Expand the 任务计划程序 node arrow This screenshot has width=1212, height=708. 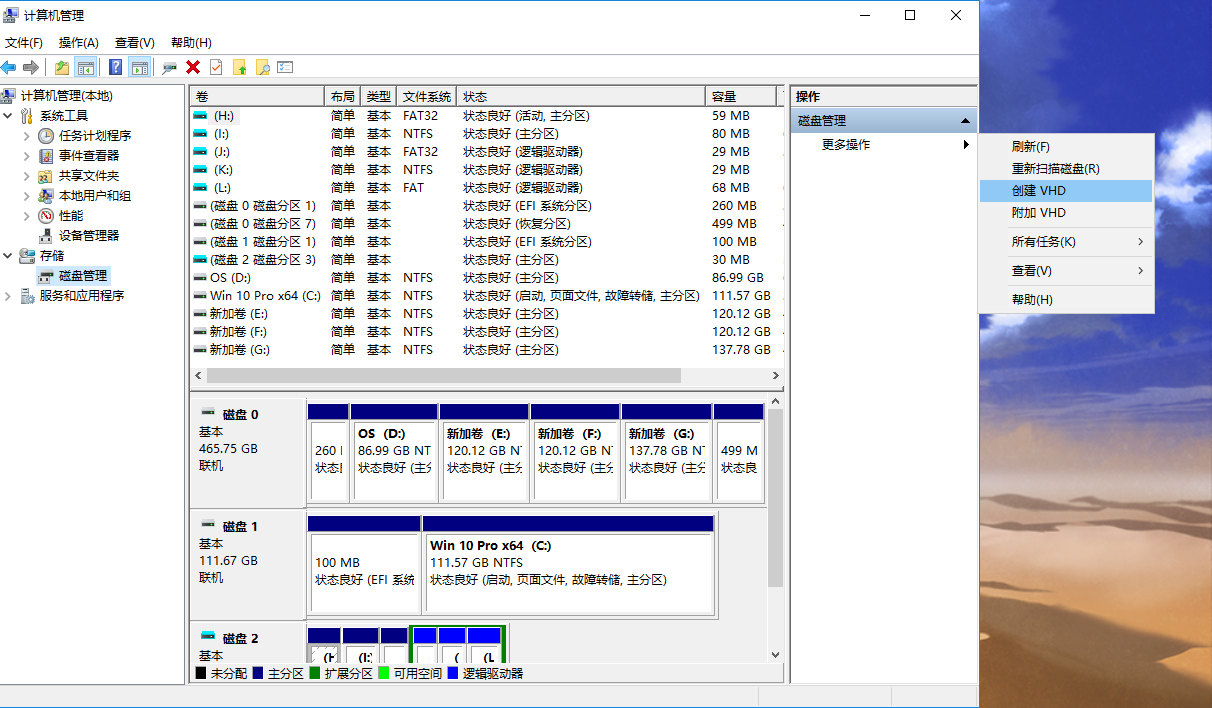tap(27, 136)
